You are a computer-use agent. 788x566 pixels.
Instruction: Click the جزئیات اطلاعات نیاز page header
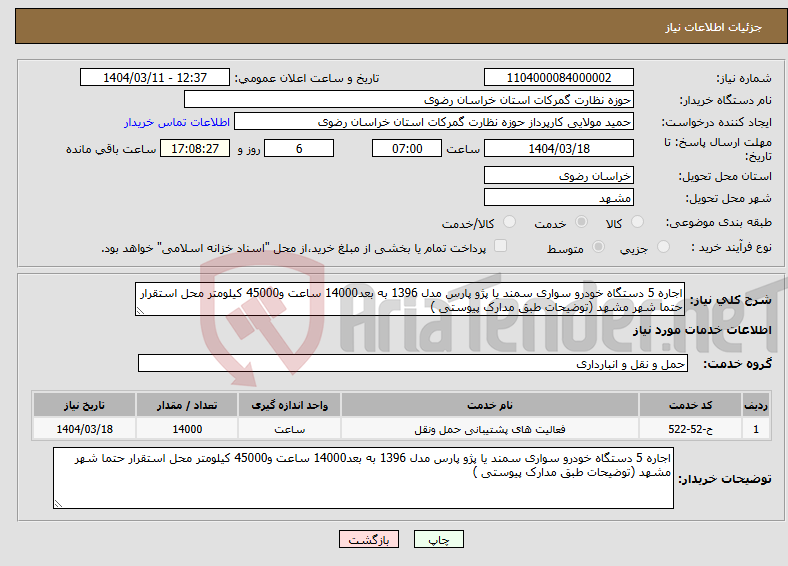714,27
